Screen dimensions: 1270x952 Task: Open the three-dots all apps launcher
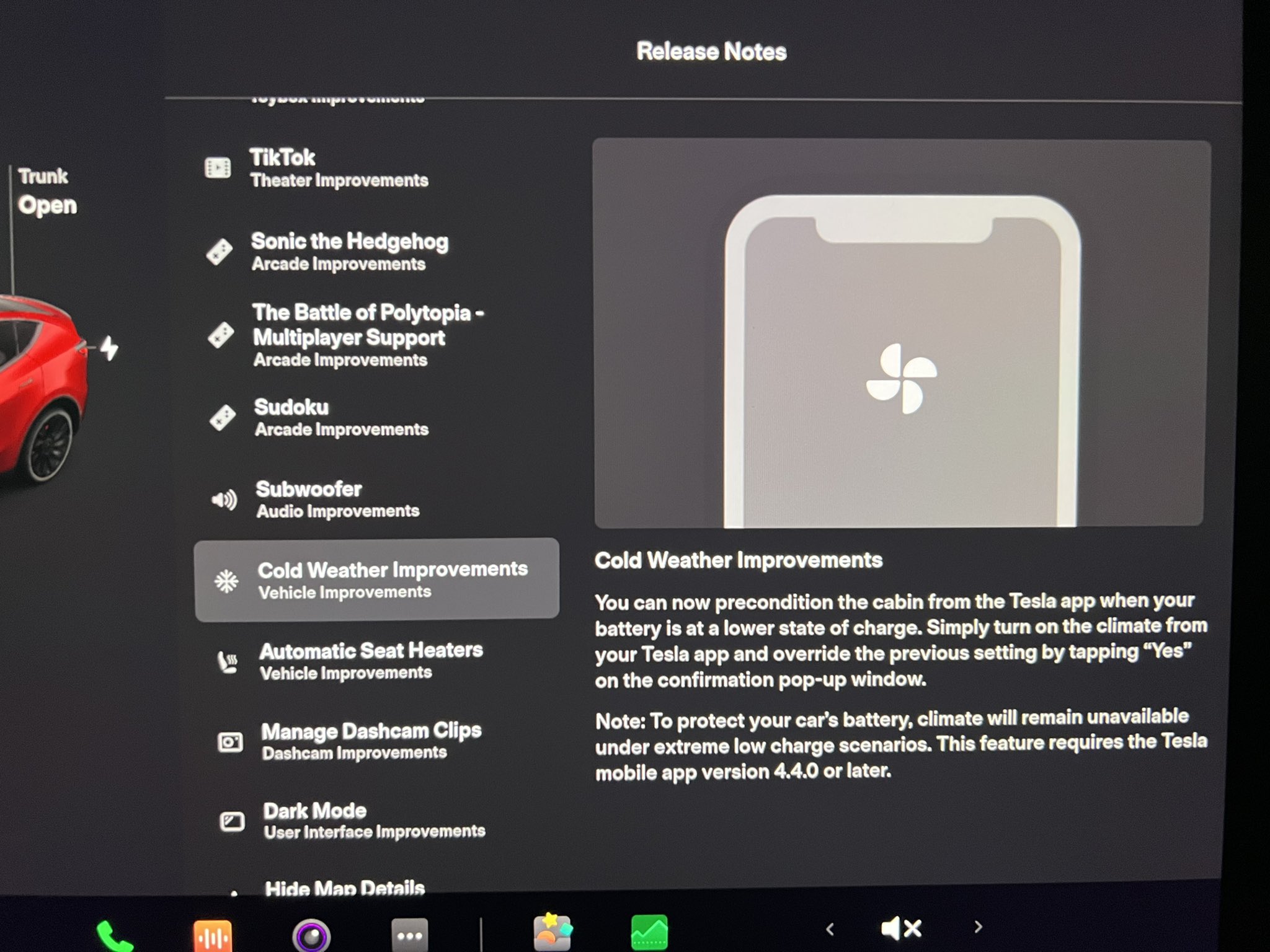(410, 935)
